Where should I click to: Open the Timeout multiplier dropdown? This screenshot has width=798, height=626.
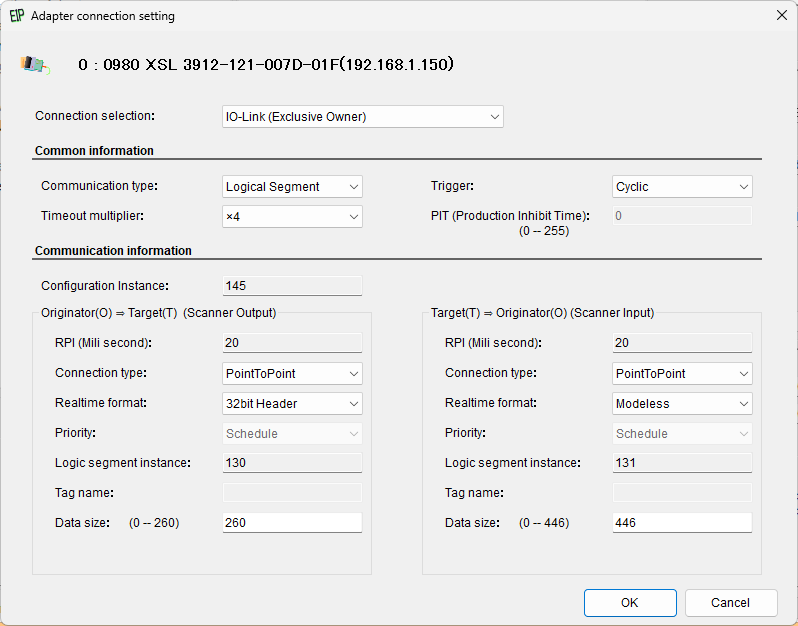292,217
